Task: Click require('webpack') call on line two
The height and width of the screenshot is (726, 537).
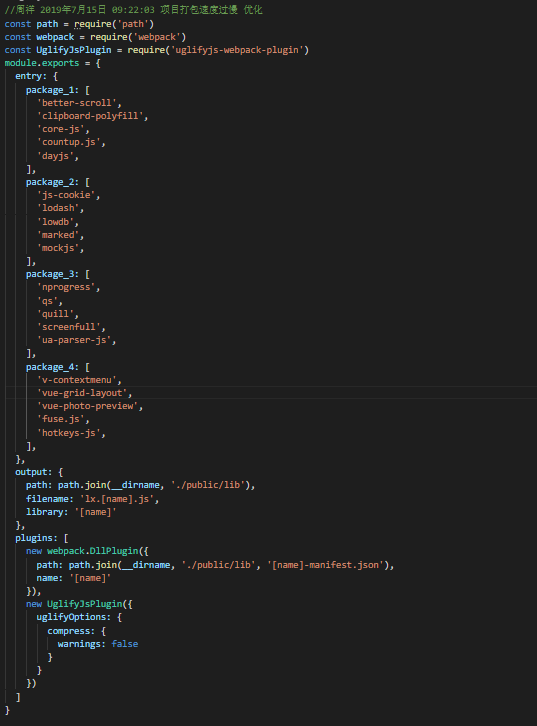Action: [137, 37]
